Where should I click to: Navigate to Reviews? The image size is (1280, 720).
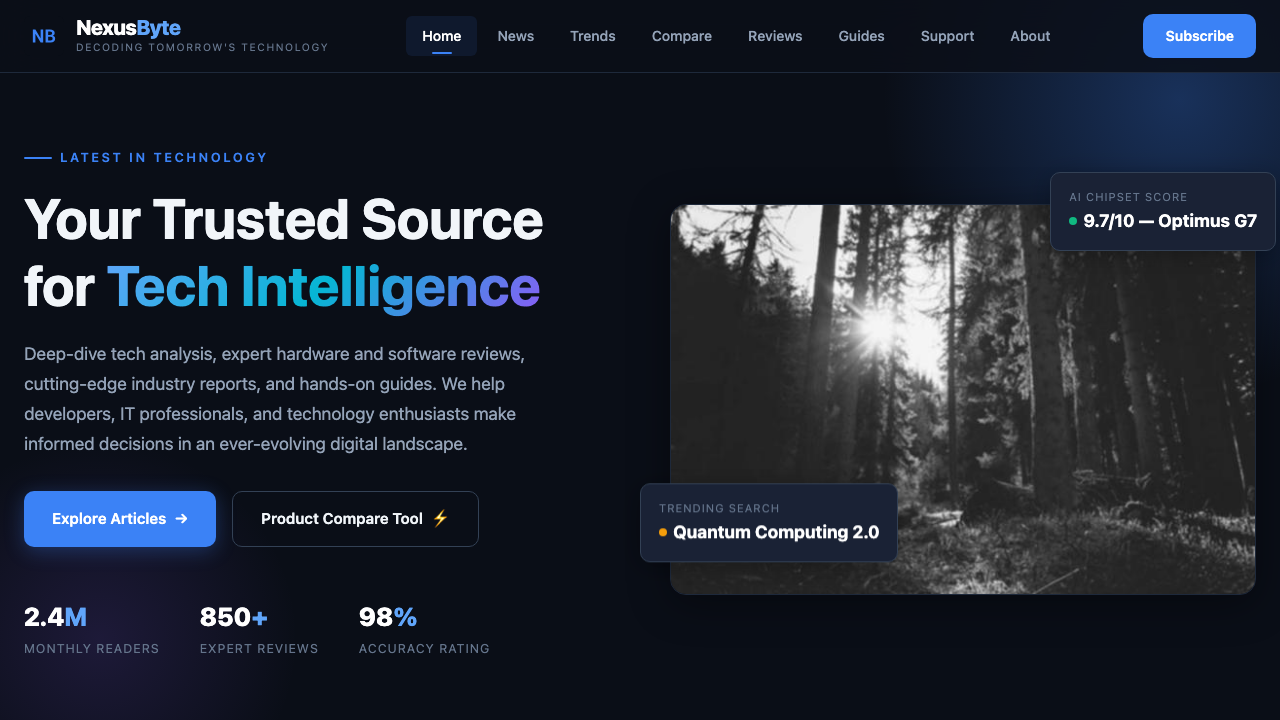tap(775, 36)
